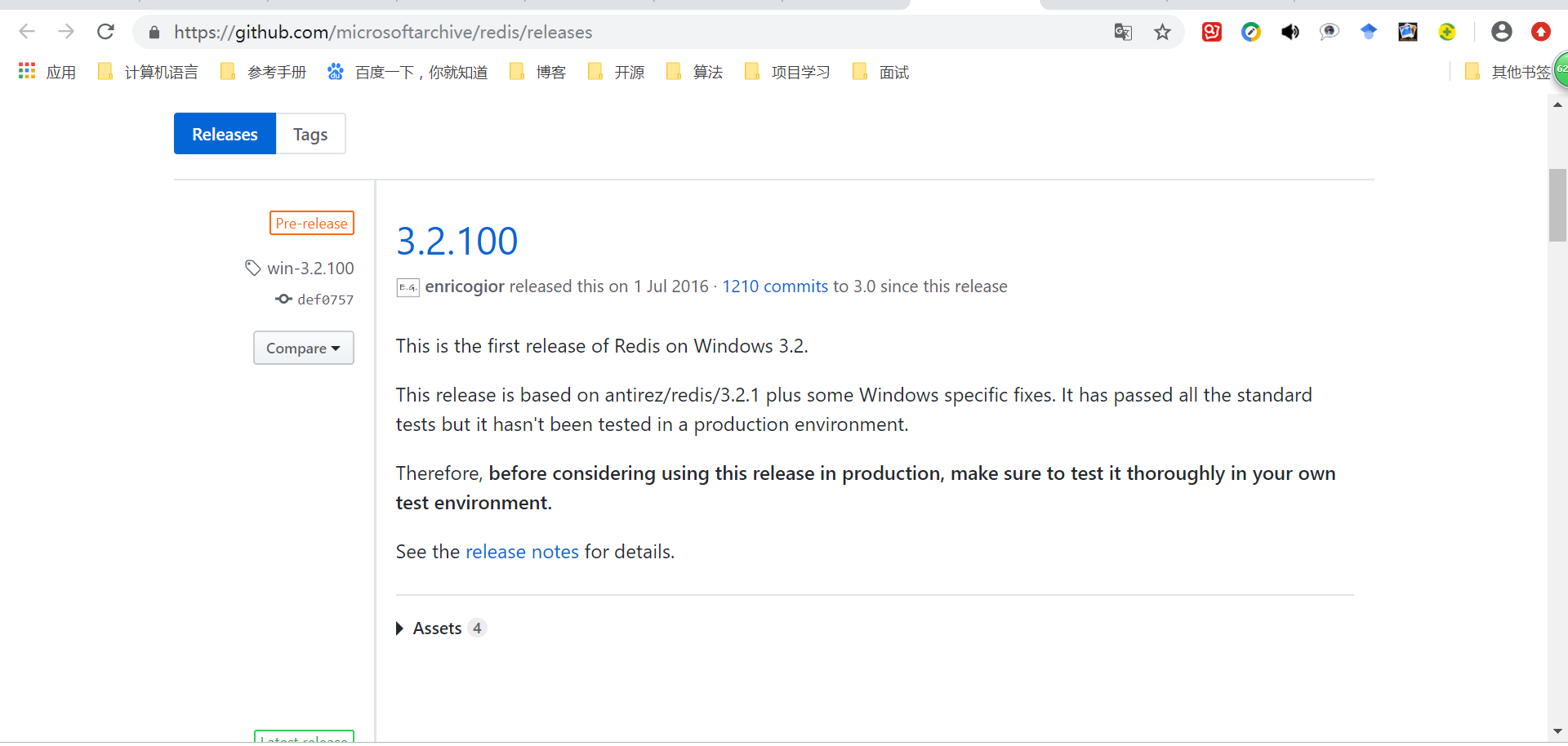Go back to the previous page

[x=27, y=32]
